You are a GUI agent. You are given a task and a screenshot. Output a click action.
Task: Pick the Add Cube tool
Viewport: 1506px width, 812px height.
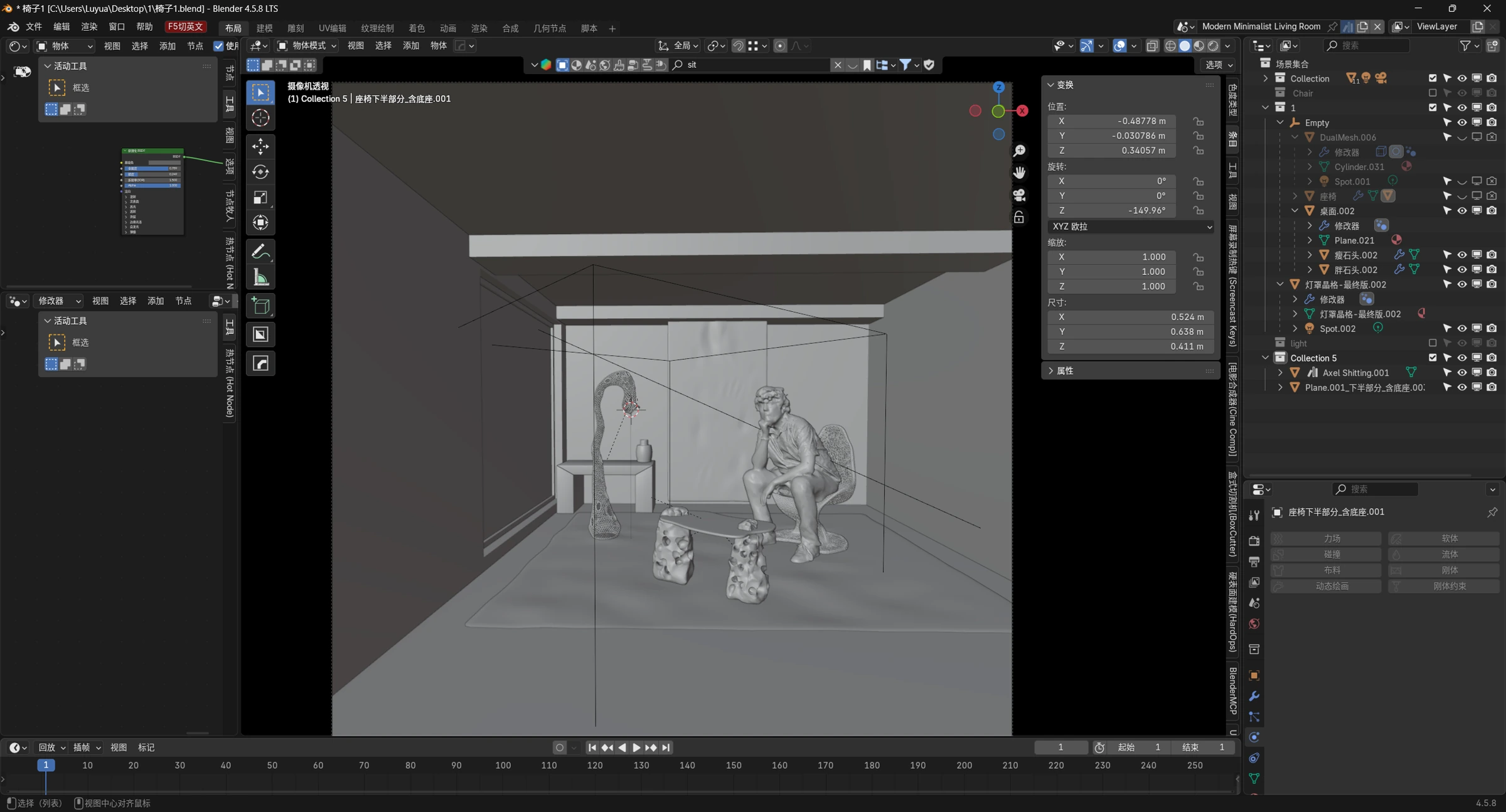pos(260,306)
